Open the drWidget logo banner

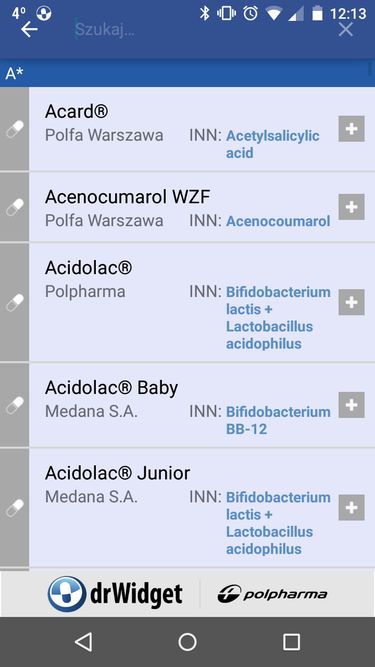click(116, 594)
